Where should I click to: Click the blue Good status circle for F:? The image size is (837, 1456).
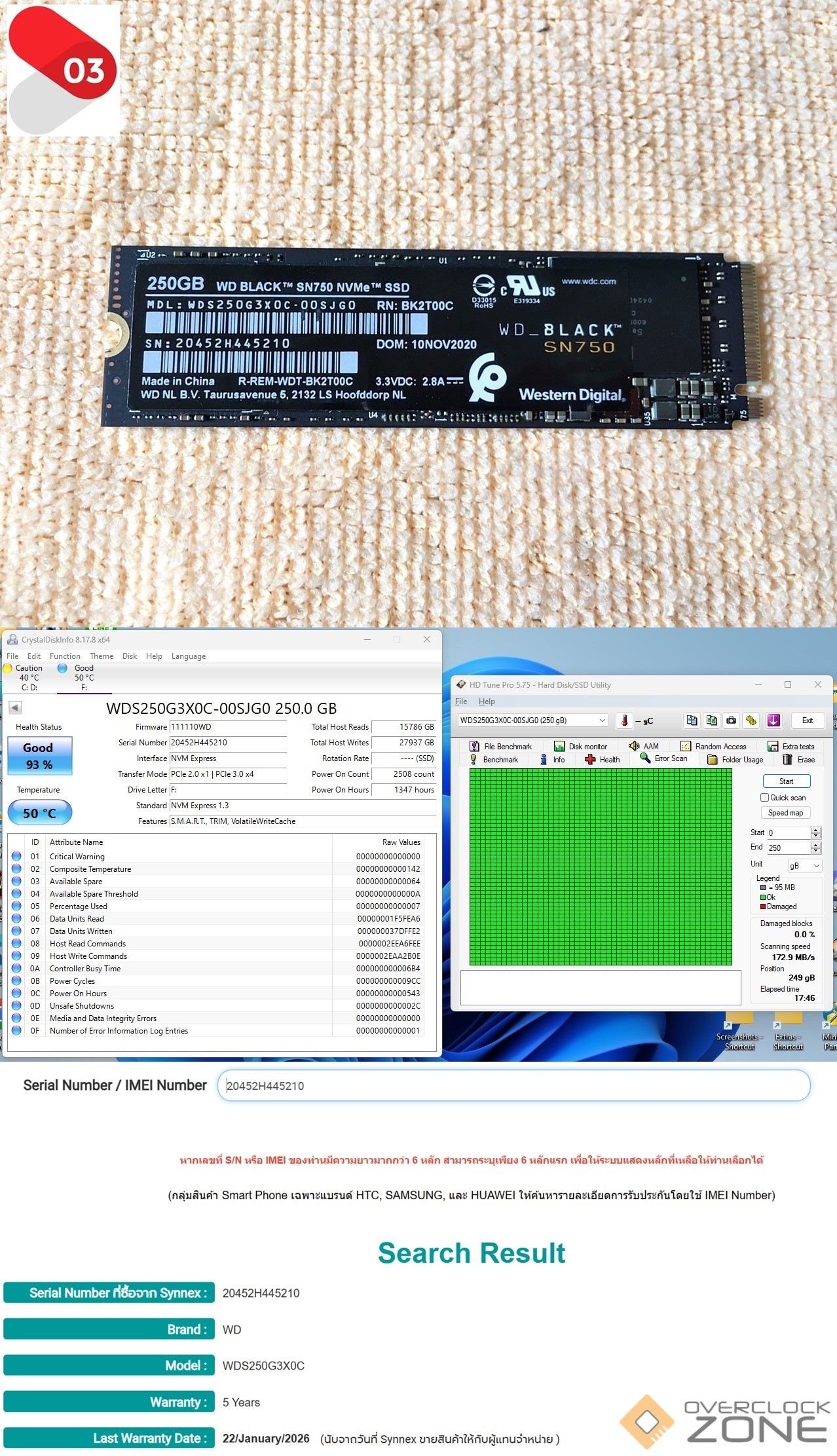pyautogui.click(x=62, y=668)
